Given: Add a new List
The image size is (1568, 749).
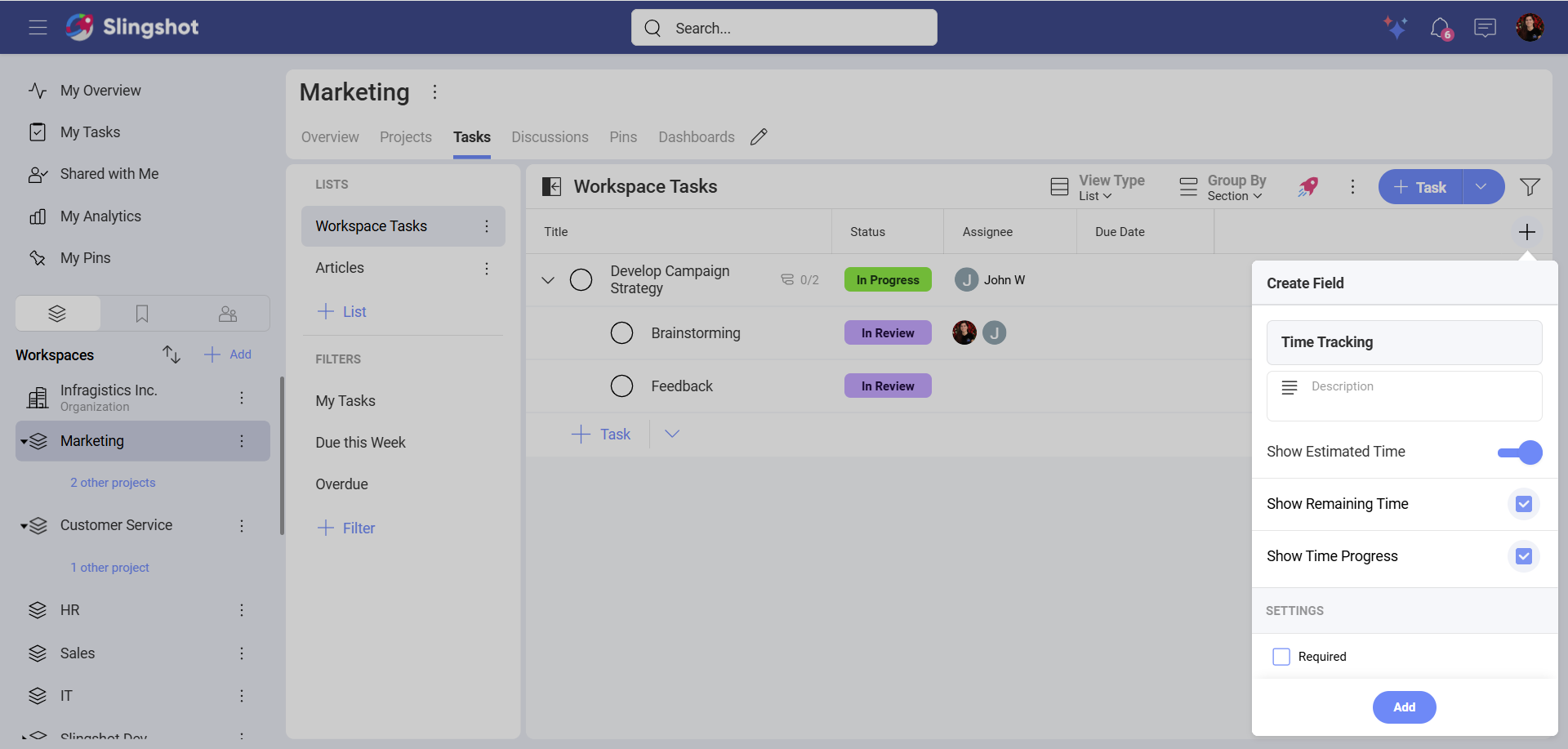Looking at the screenshot, I should tap(341, 312).
